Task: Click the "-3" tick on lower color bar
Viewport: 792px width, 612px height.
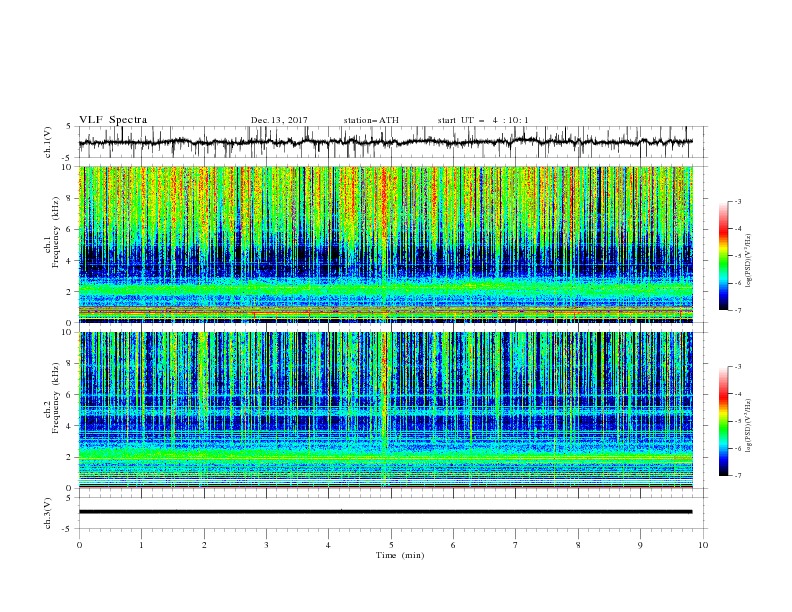Action: [x=737, y=367]
